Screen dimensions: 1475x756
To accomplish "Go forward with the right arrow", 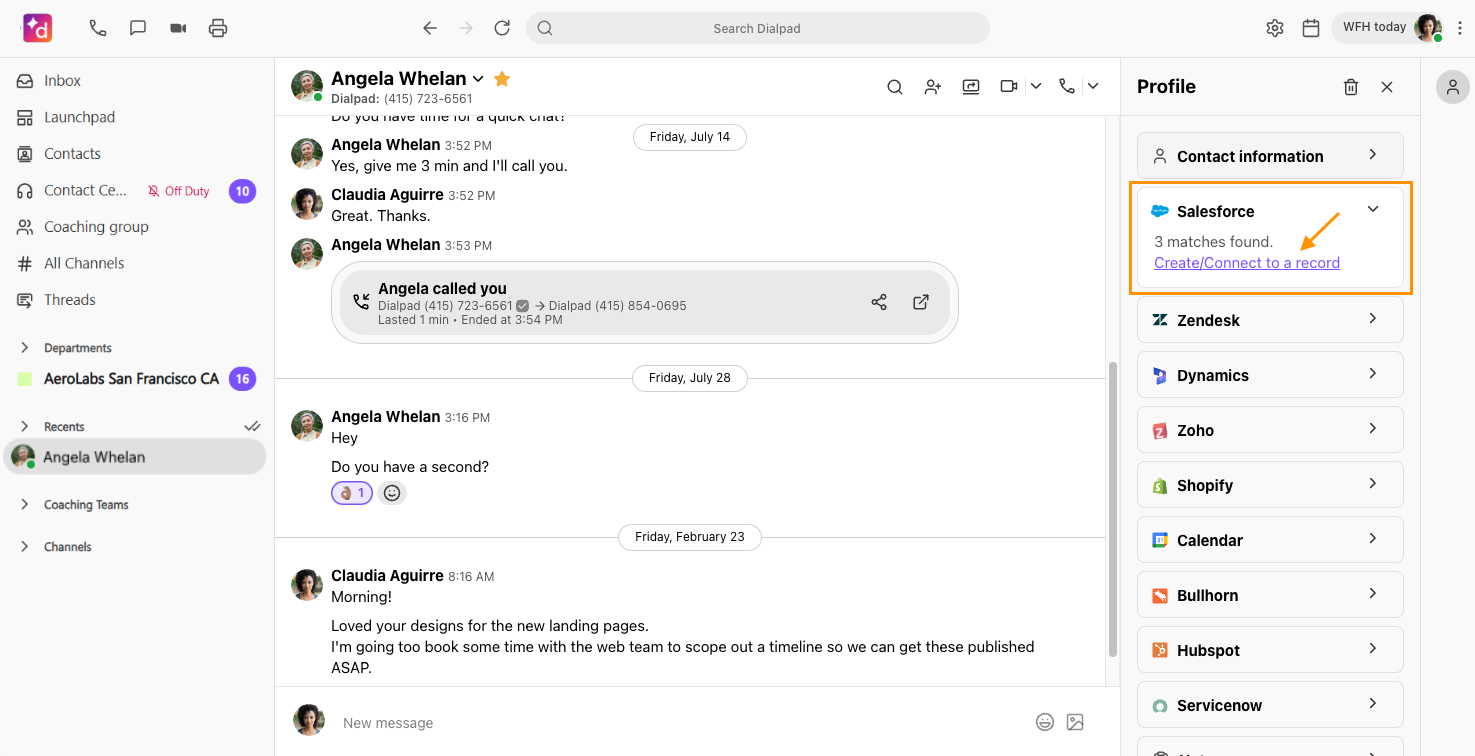I will [x=466, y=28].
